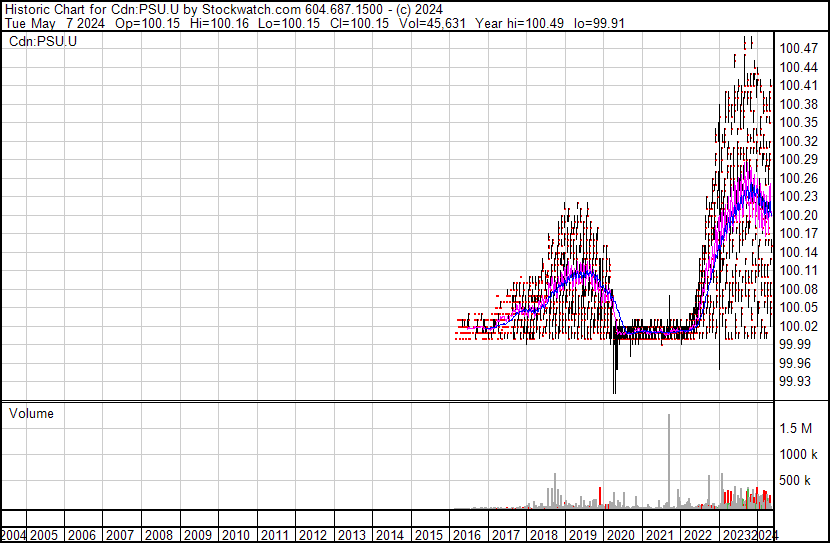Click the Stockwatch.com text in chart title
Viewport: 830px width, 543px height.
250,10
